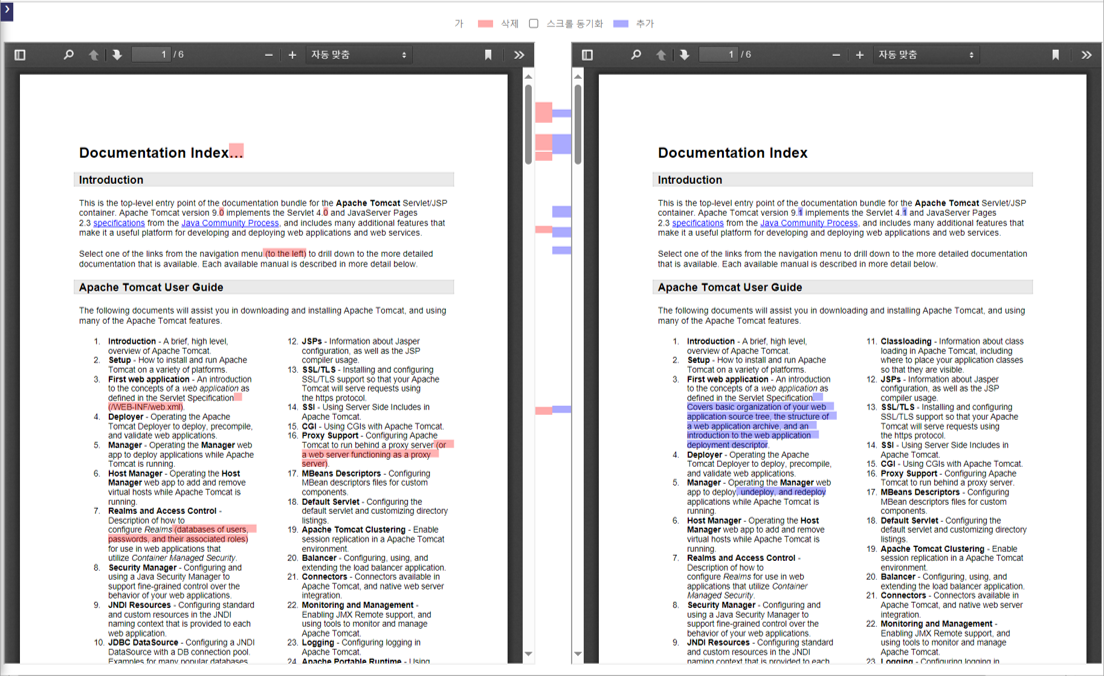Zoom out the left PDF document
Image resolution: width=1104 pixels, height=676 pixels.
pos(269,55)
